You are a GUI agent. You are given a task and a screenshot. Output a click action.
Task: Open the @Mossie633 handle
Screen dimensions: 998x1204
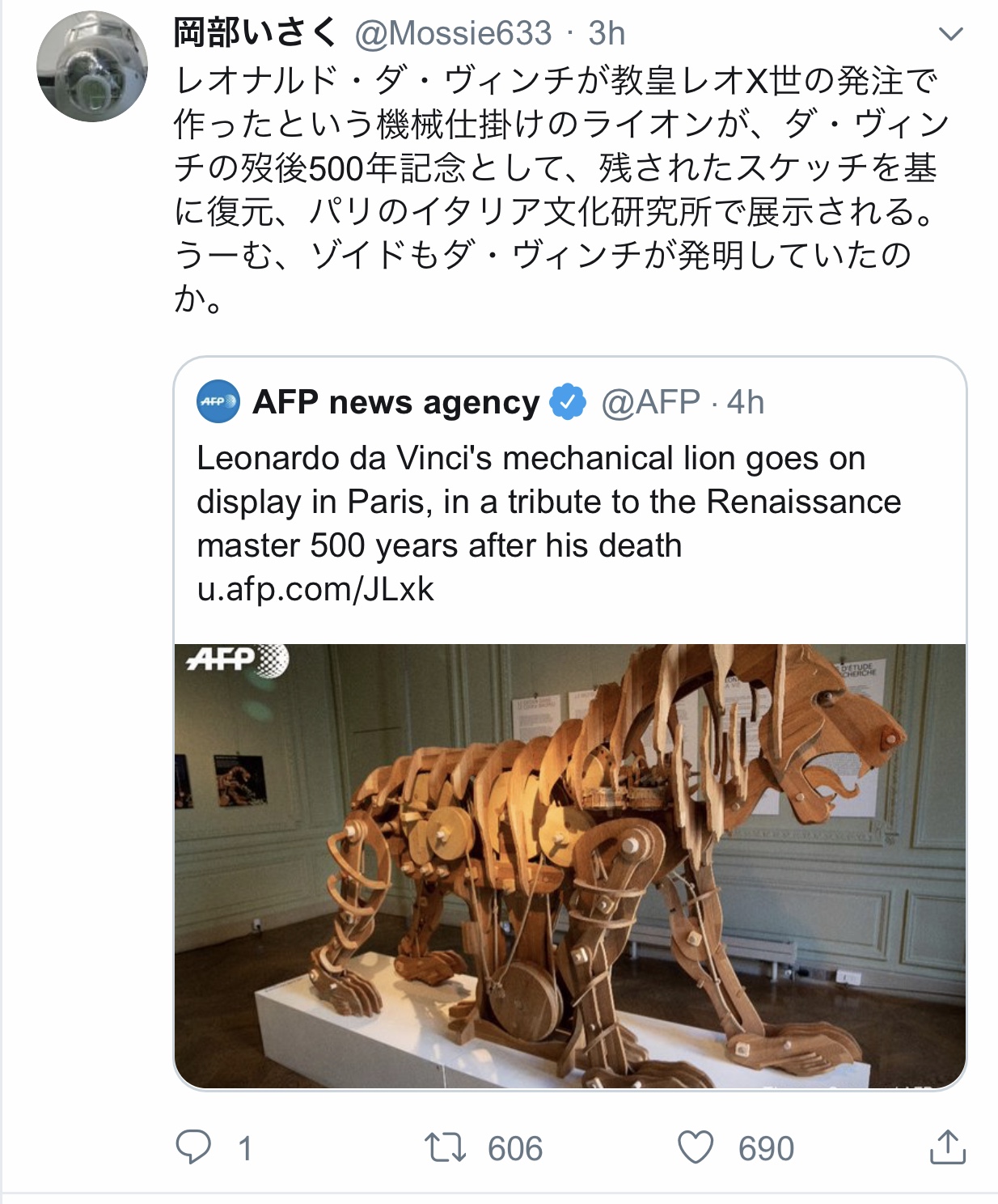coord(453,34)
